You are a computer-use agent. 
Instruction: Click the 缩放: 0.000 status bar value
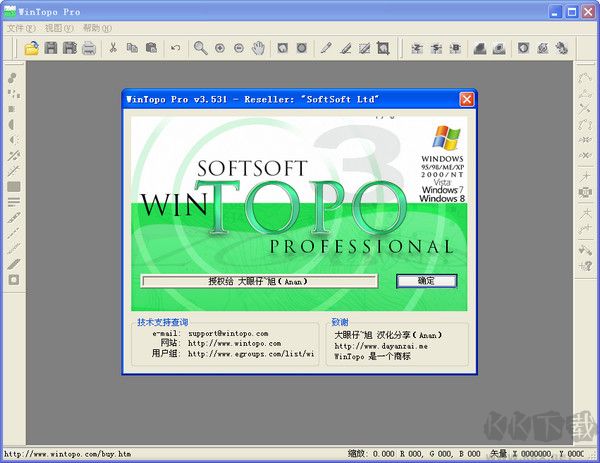pyautogui.click(x=371, y=454)
